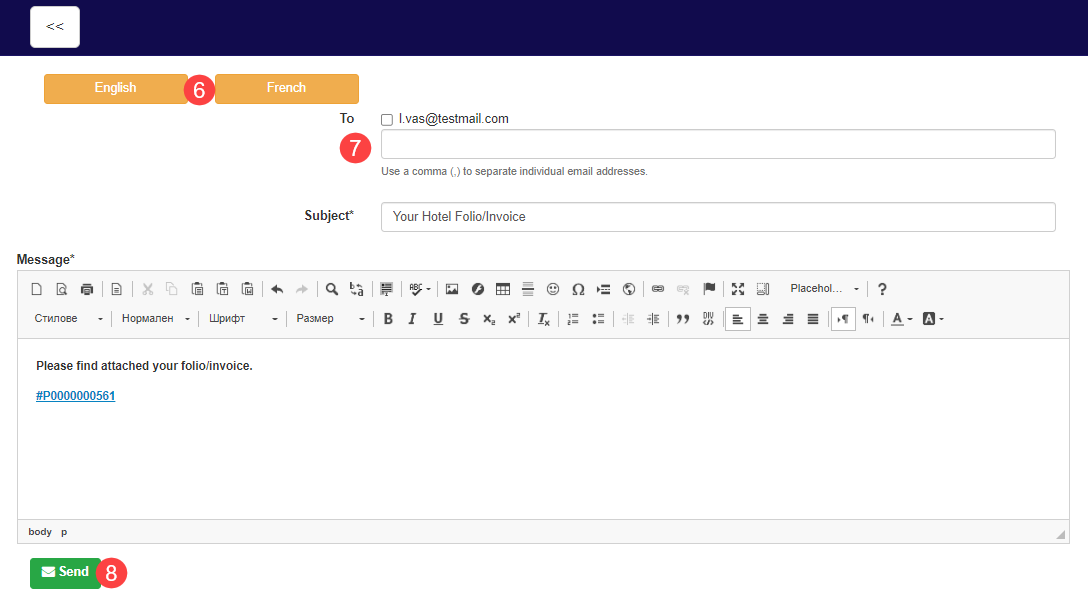Maximize the message editor
The height and width of the screenshot is (601, 1088).
(x=738, y=289)
